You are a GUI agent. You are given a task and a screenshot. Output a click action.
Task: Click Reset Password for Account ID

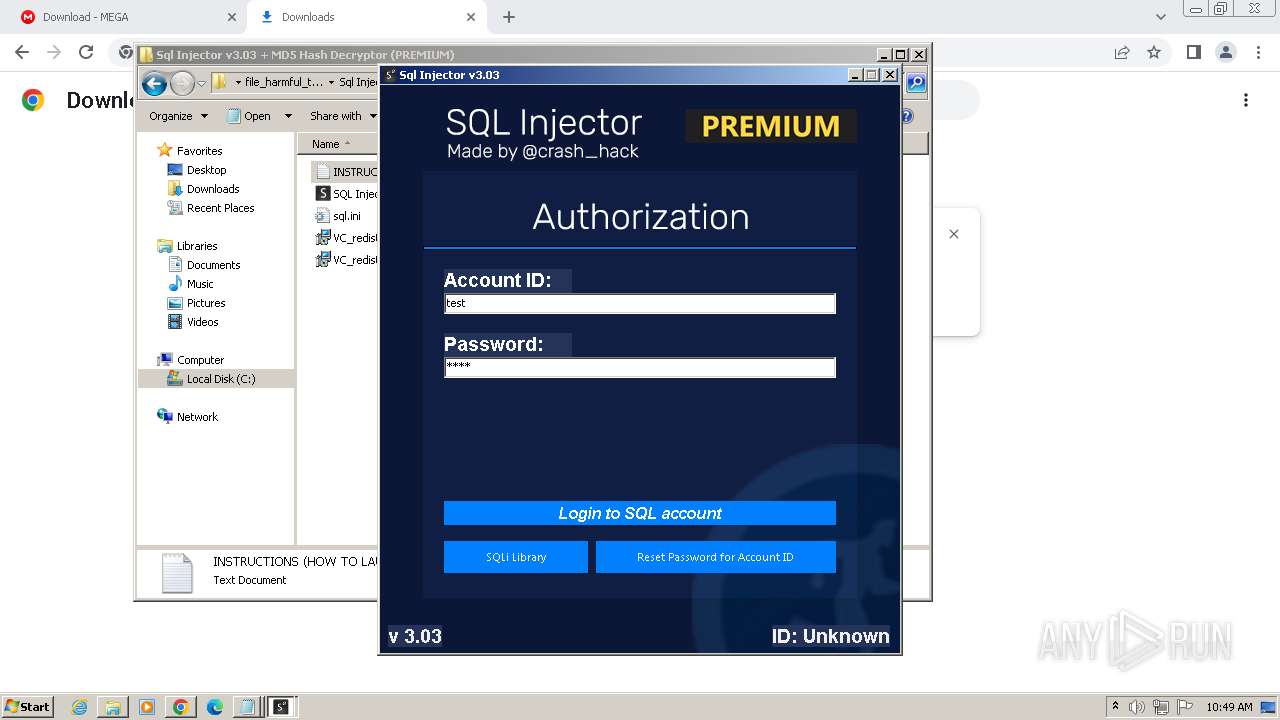click(x=716, y=557)
